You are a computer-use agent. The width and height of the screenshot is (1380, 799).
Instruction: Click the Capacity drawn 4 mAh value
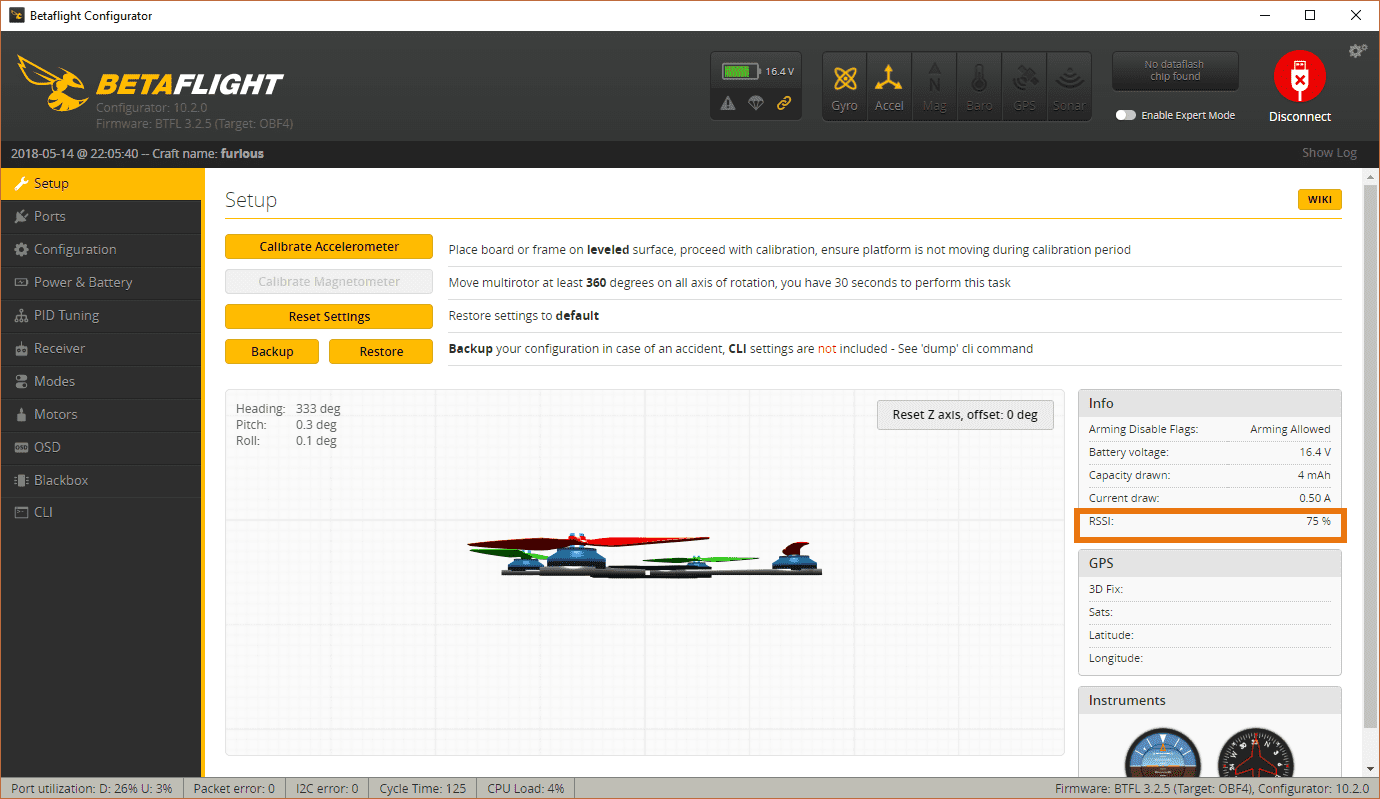pos(1314,475)
